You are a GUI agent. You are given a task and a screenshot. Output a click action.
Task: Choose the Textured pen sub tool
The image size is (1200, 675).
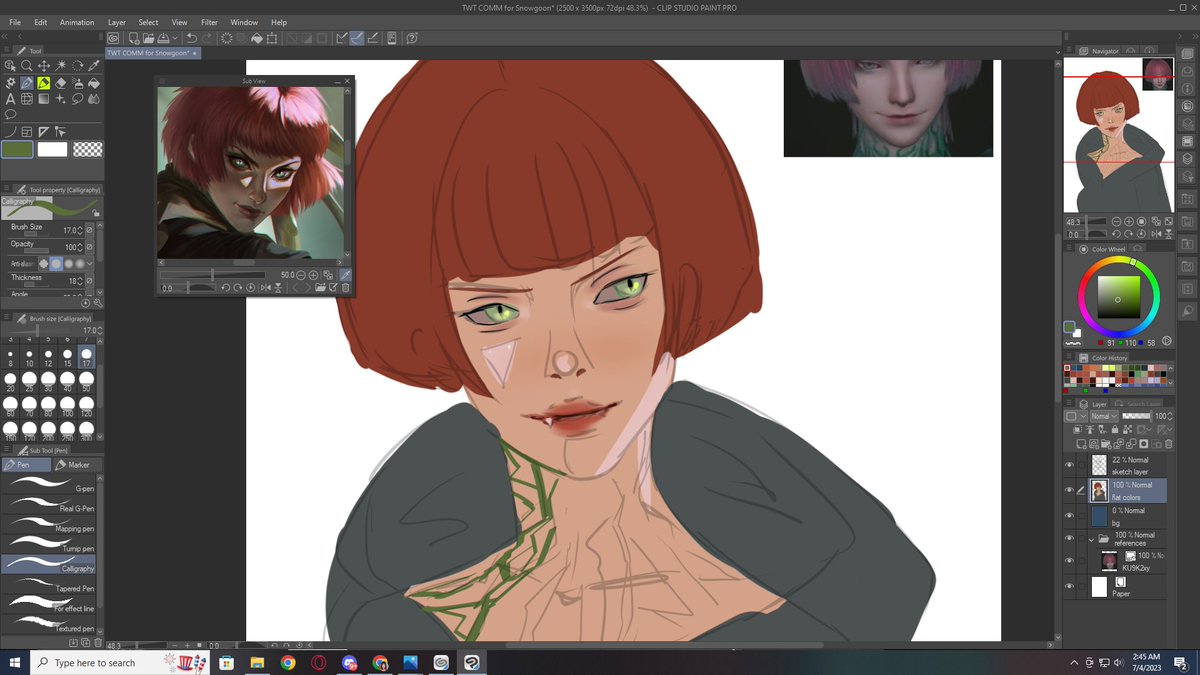click(x=50, y=627)
